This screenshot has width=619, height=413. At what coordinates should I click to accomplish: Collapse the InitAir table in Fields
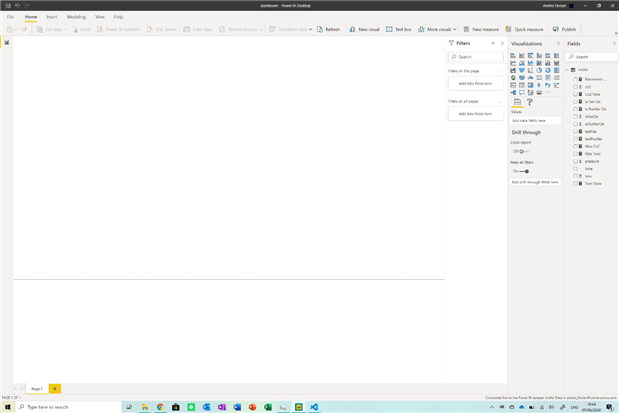567,70
